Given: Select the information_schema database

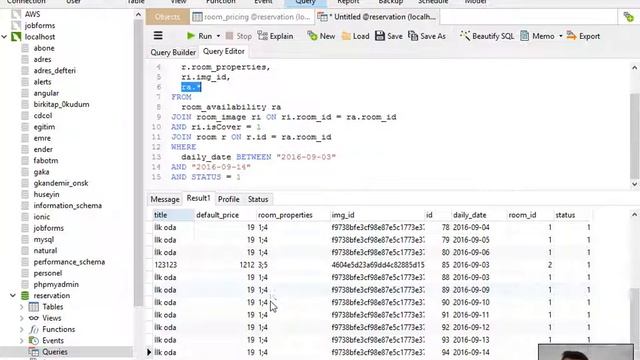Looking at the screenshot, I should [x=67, y=206].
